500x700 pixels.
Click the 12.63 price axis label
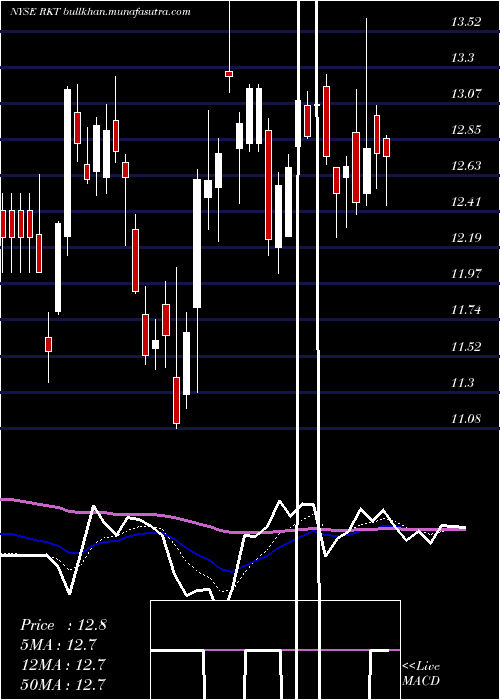pos(466,166)
